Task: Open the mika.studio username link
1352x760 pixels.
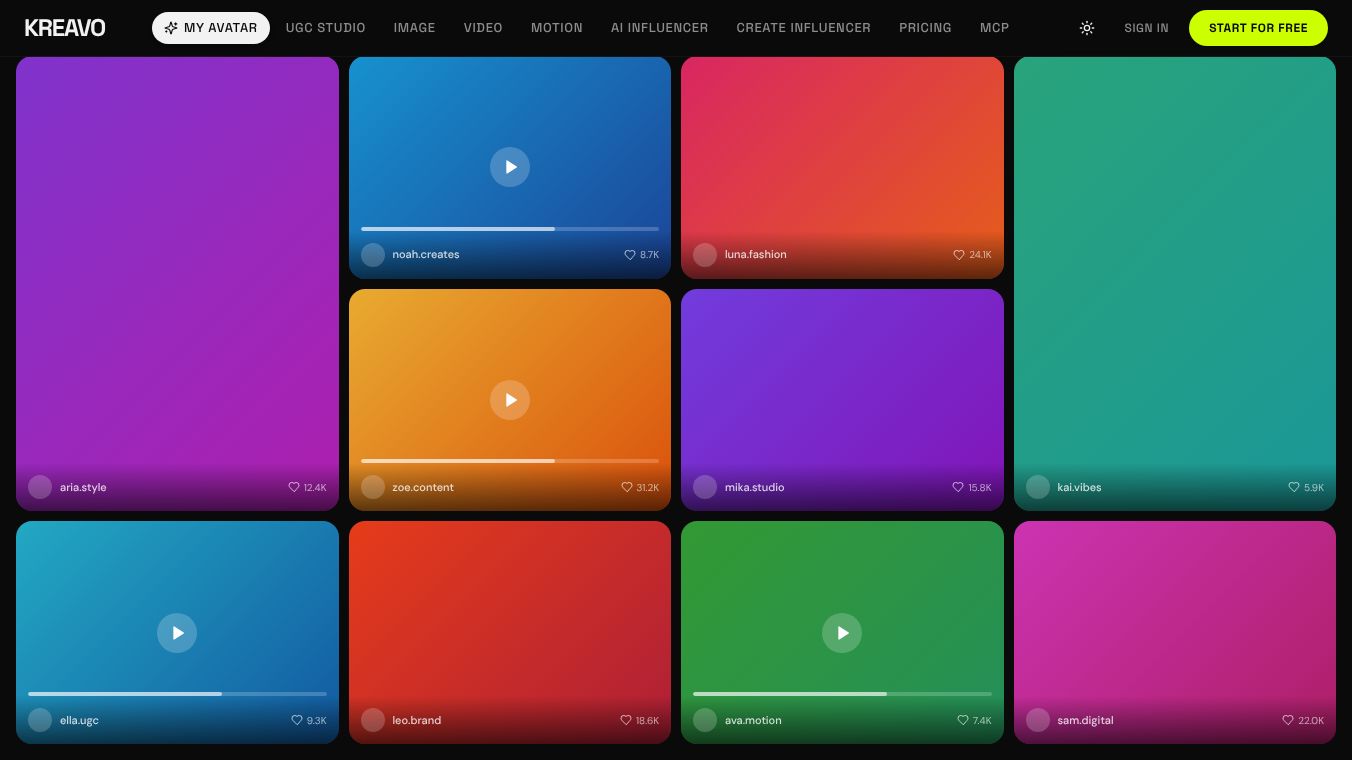Action: (755, 487)
